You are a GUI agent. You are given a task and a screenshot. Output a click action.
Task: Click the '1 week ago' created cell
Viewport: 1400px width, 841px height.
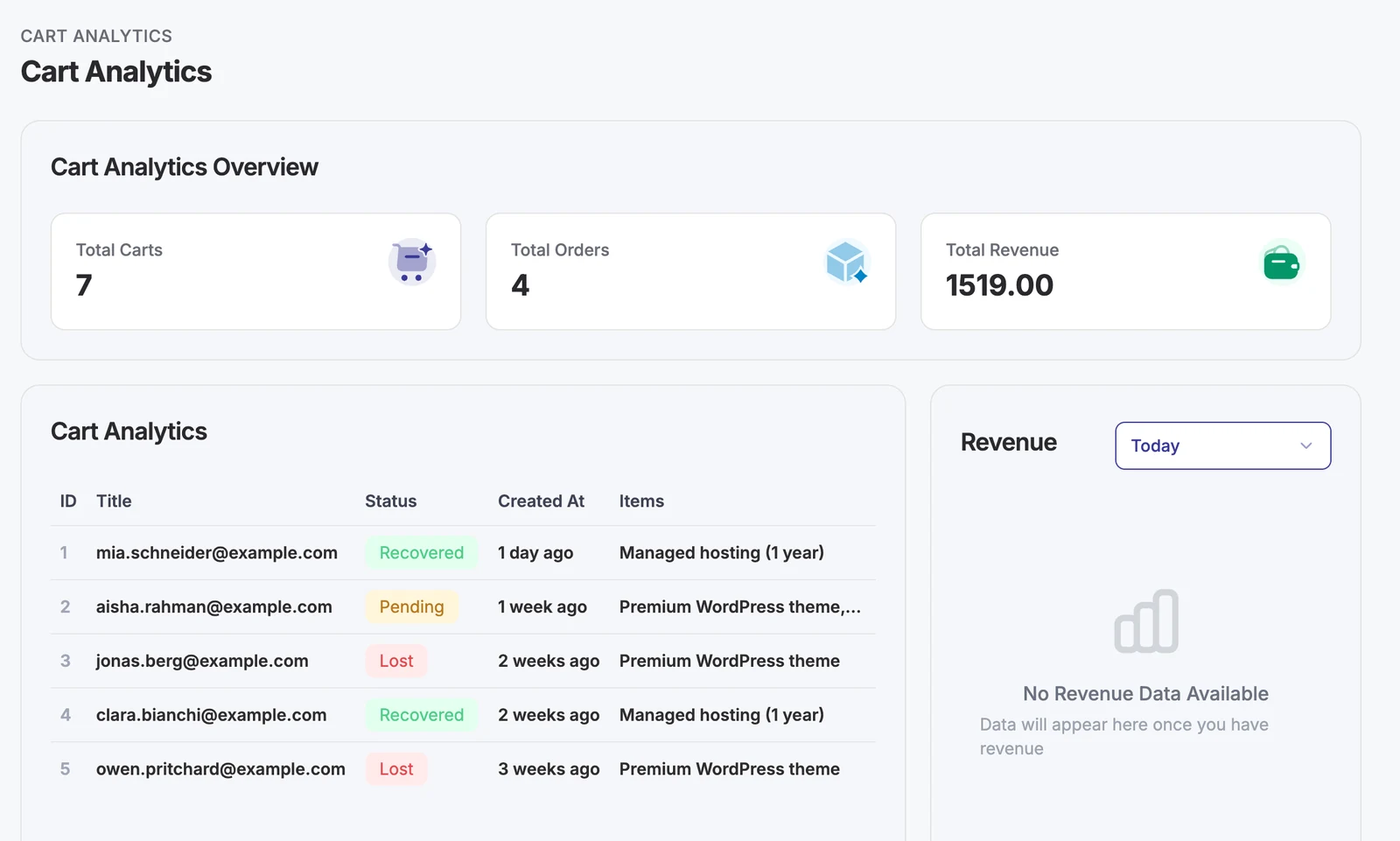[542, 607]
